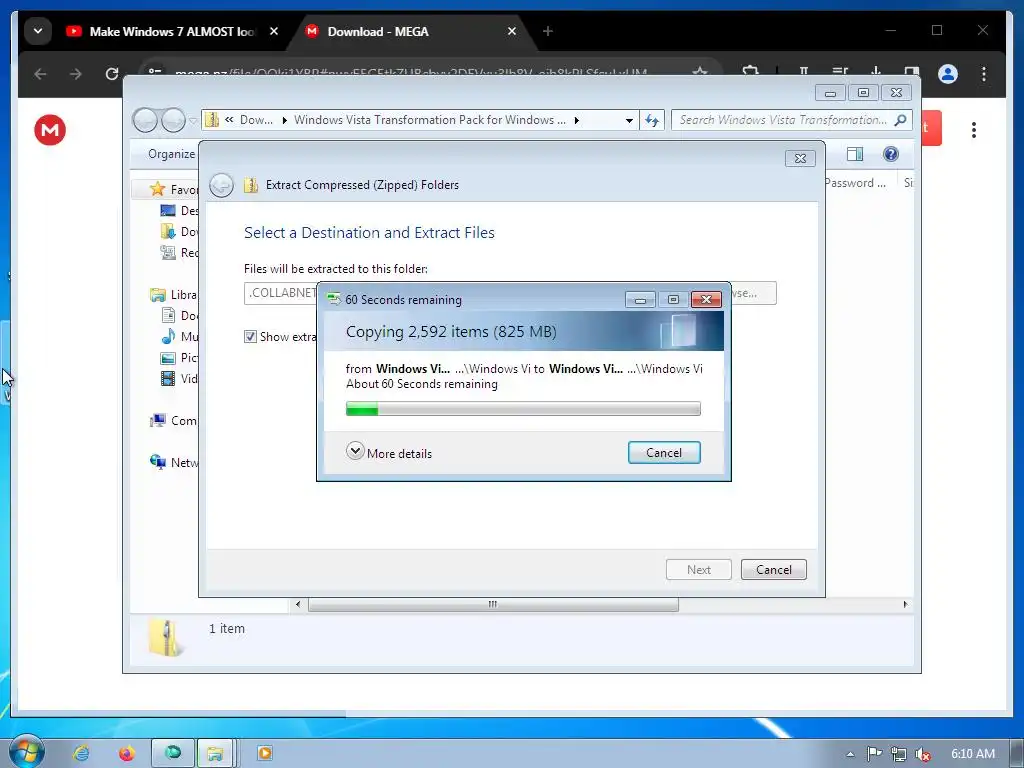
Task: Click the Windows Start orb
Action: (x=27, y=752)
